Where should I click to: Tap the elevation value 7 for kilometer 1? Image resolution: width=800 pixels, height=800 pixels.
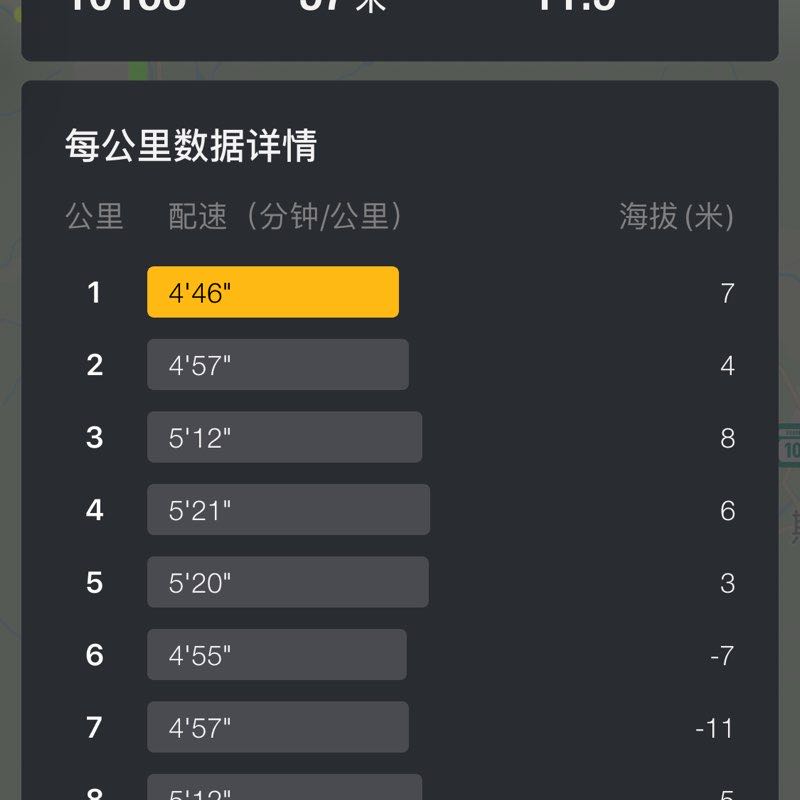tap(727, 293)
